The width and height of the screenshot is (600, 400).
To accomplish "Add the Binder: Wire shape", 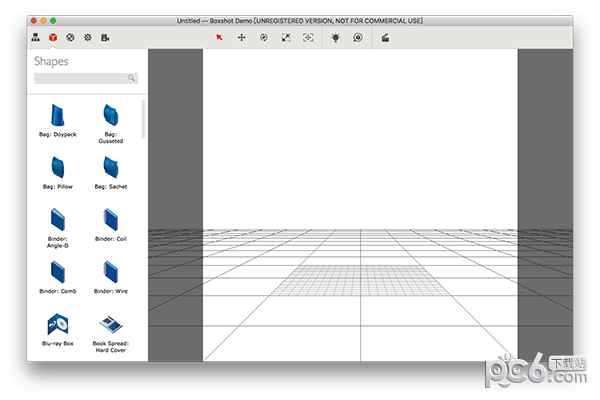I will point(111,277).
